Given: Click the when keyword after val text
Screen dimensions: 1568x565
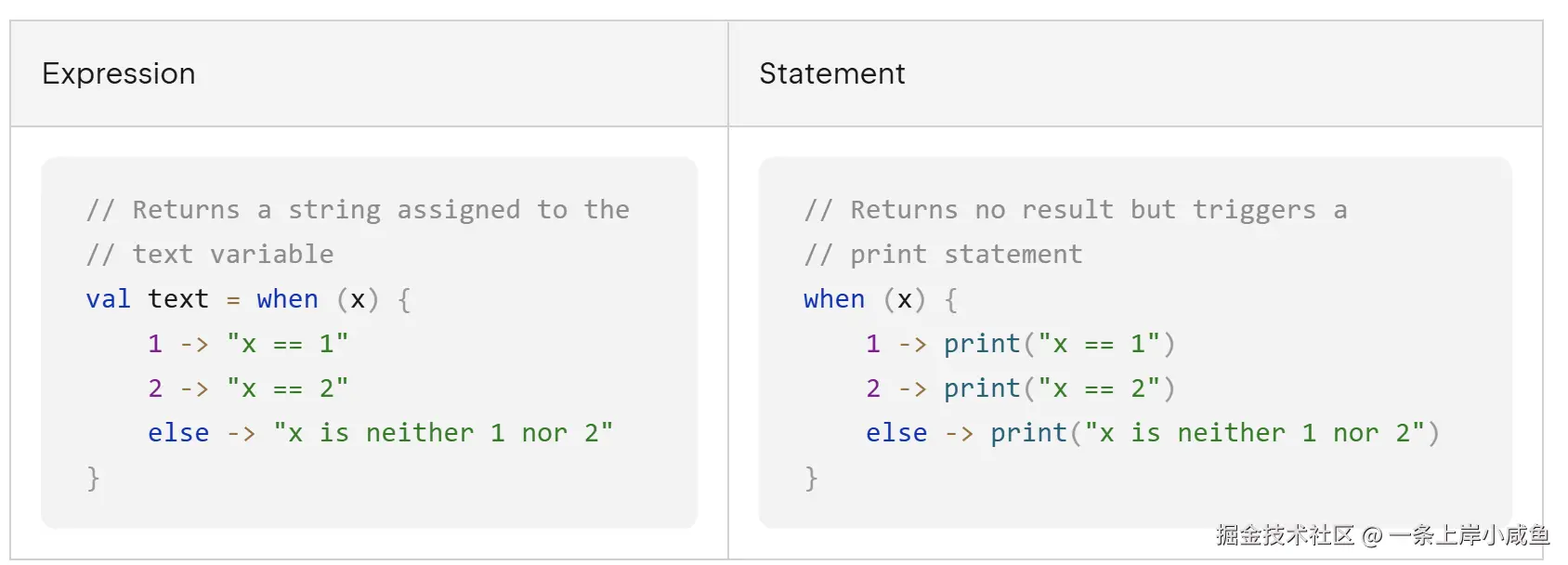Looking at the screenshot, I should pos(287,299).
